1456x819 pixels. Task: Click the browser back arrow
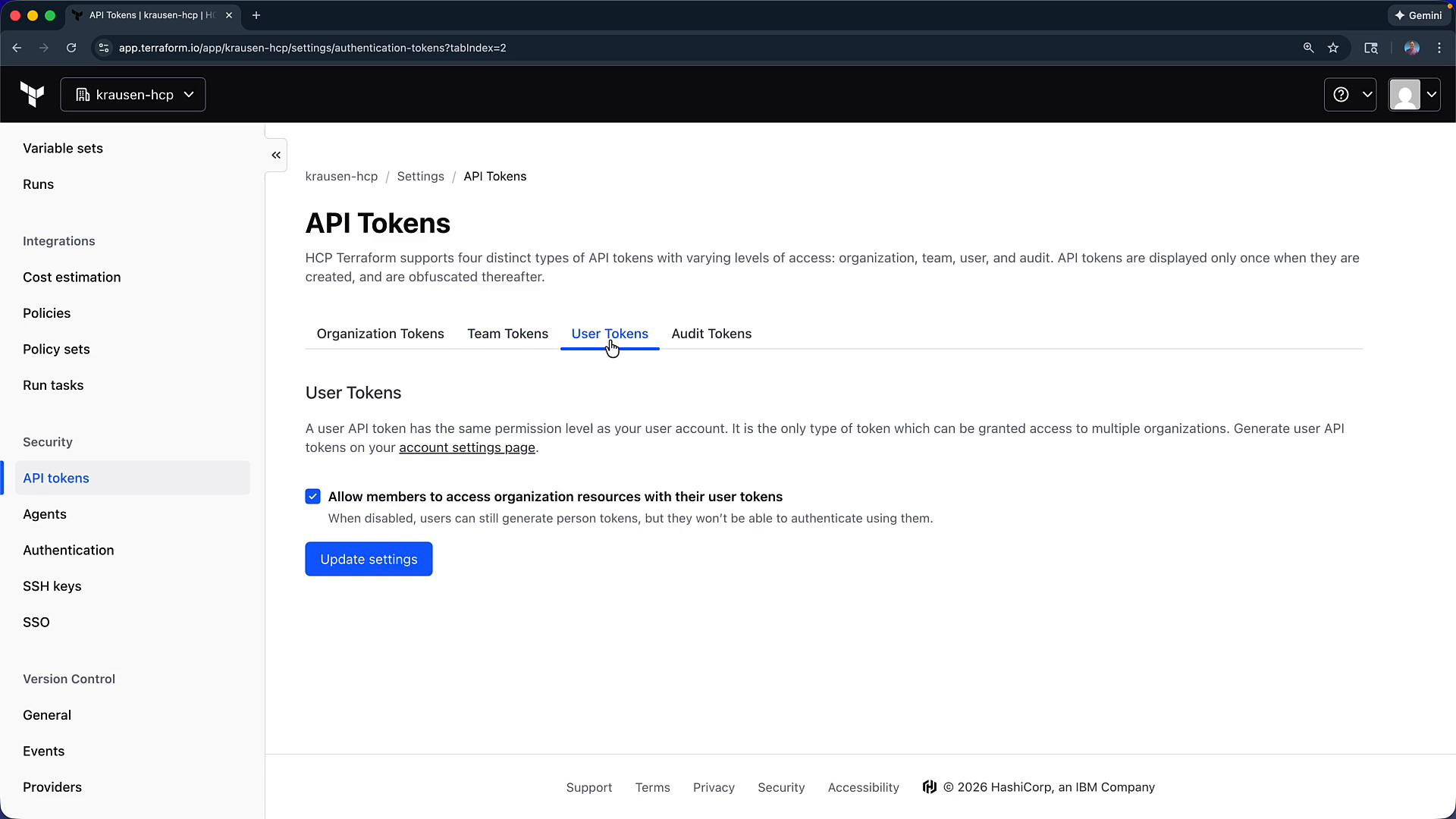point(17,48)
